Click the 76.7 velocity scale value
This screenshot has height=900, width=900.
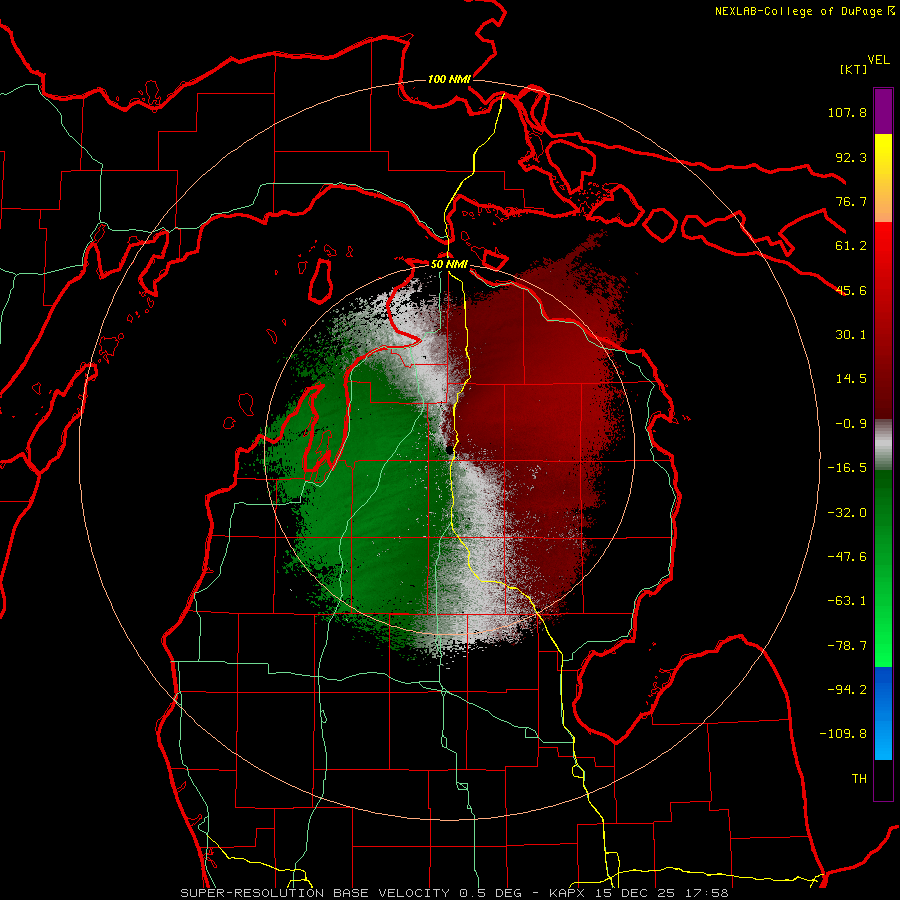pos(851,201)
